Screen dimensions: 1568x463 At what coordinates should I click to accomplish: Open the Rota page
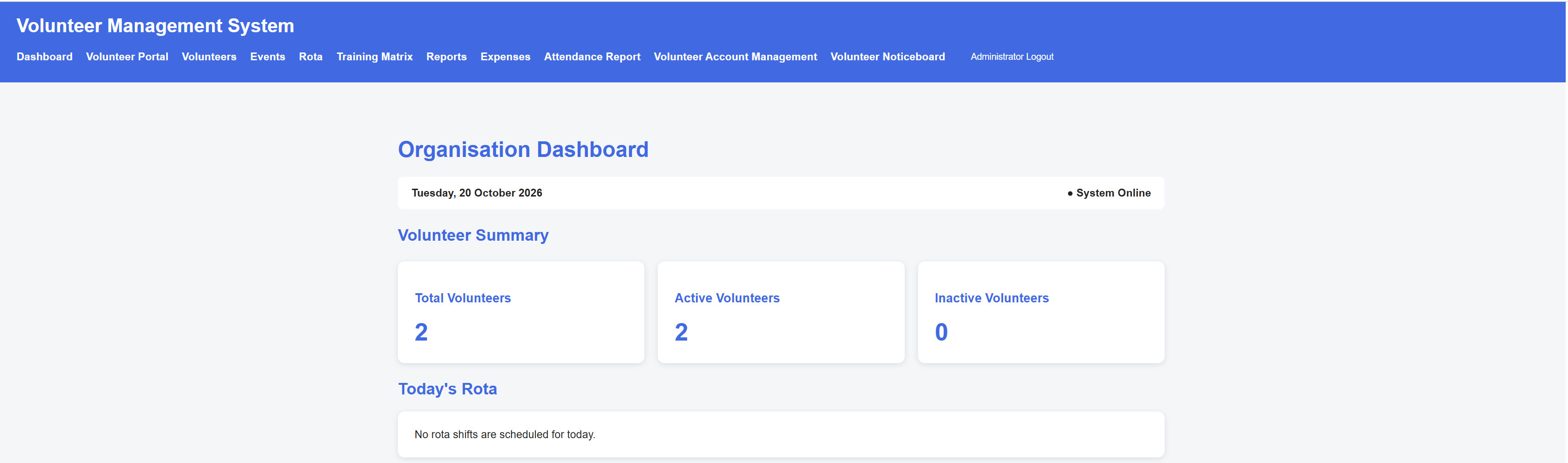[310, 57]
